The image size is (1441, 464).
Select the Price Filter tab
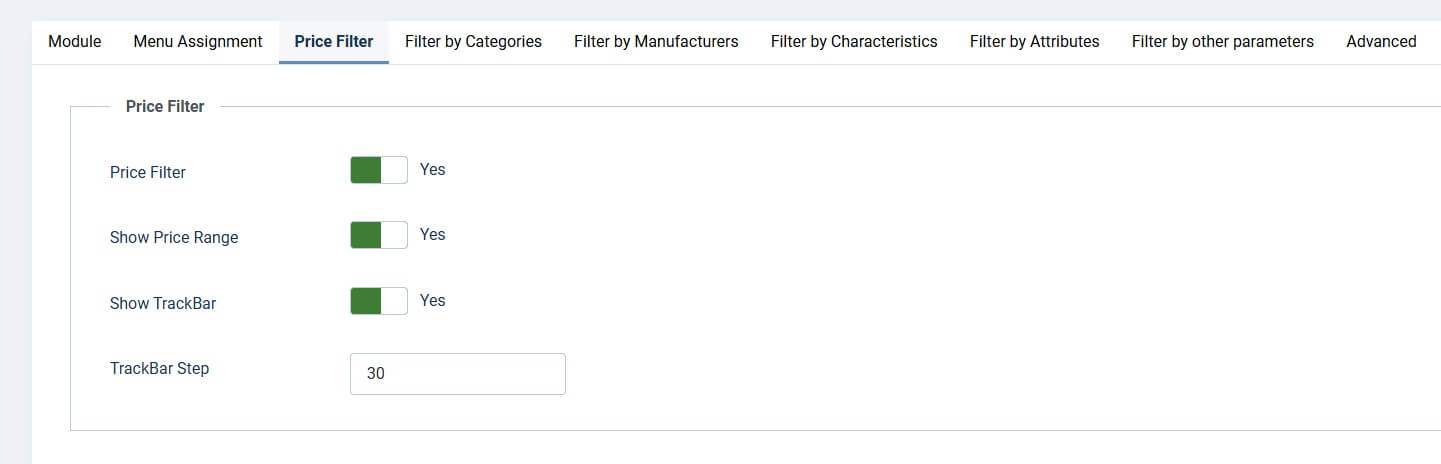334,42
